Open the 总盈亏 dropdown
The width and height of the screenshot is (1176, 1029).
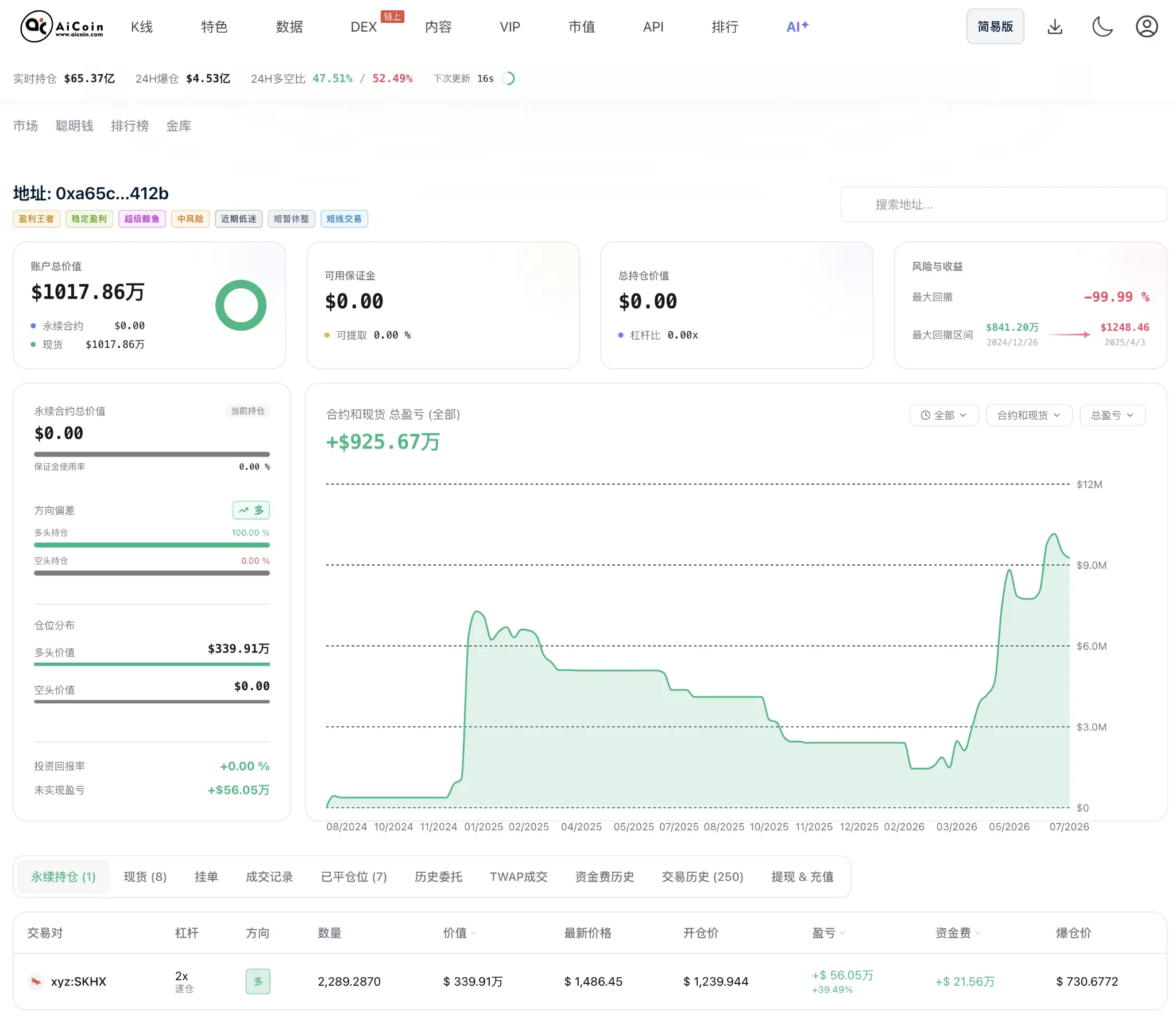tap(1112, 415)
